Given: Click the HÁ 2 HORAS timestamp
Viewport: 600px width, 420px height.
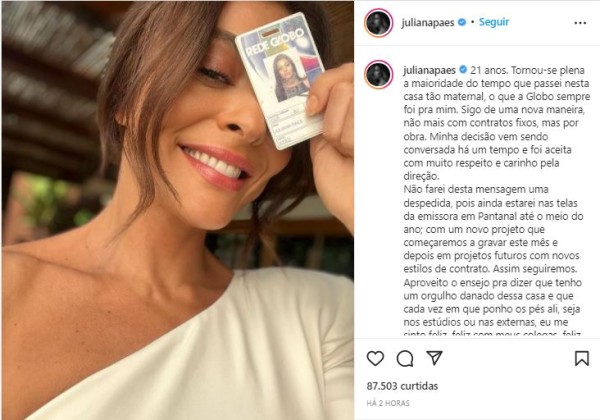Looking at the screenshot, I should tap(388, 403).
